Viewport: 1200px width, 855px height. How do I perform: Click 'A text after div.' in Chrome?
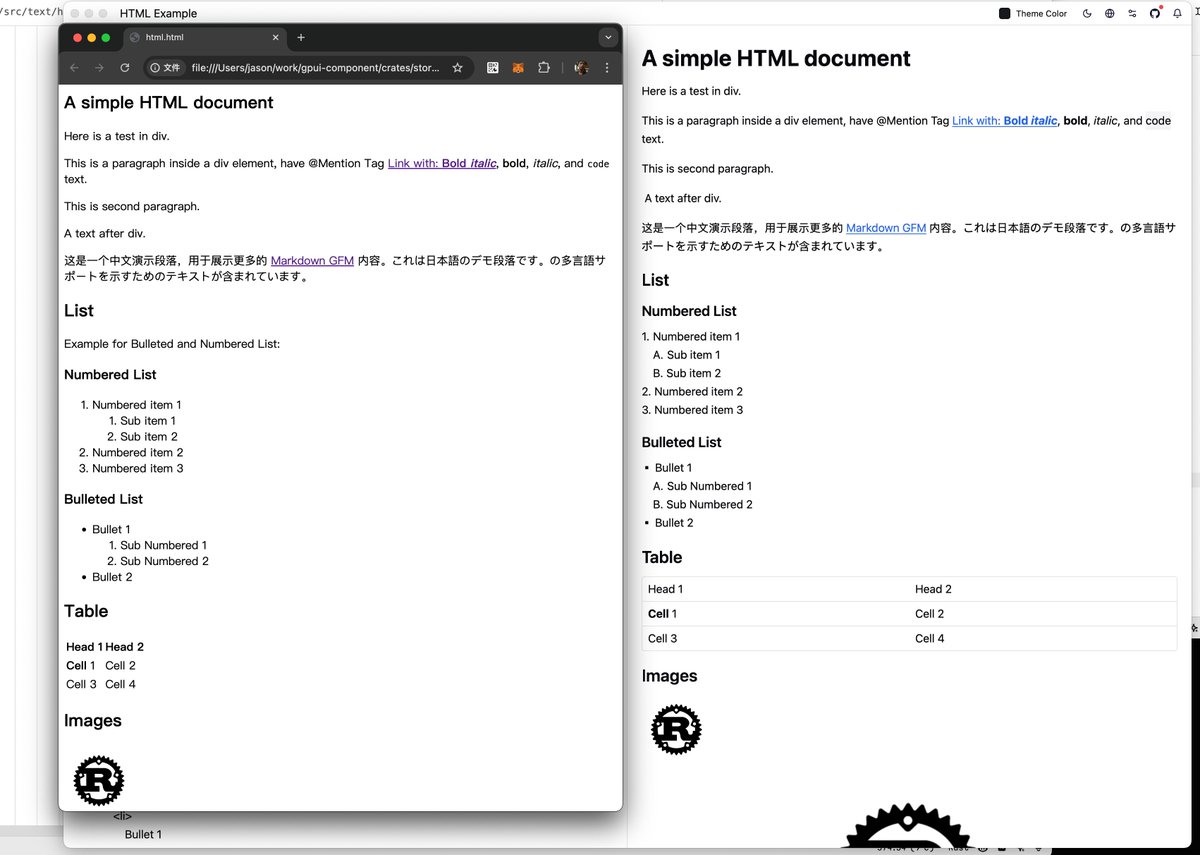[x=105, y=234]
